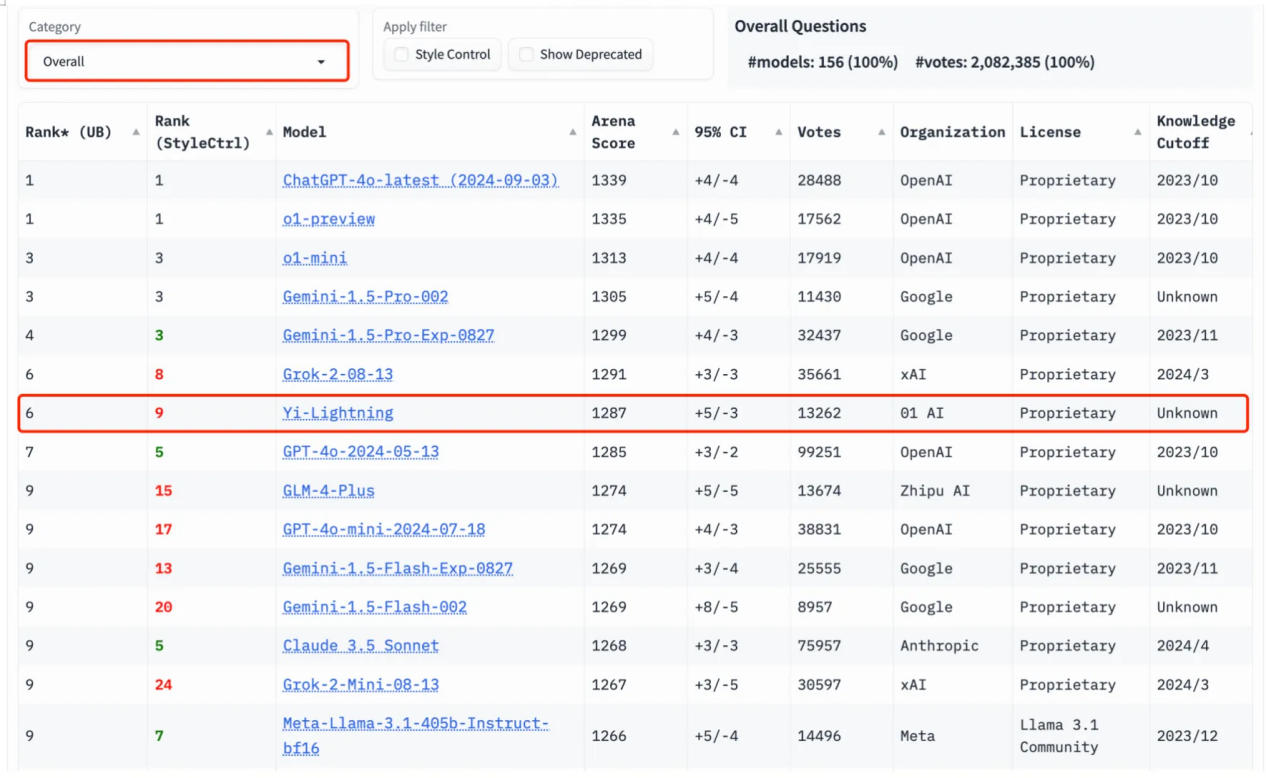The image size is (1266, 778).
Task: Click the Organization column header
Action: [952, 132]
